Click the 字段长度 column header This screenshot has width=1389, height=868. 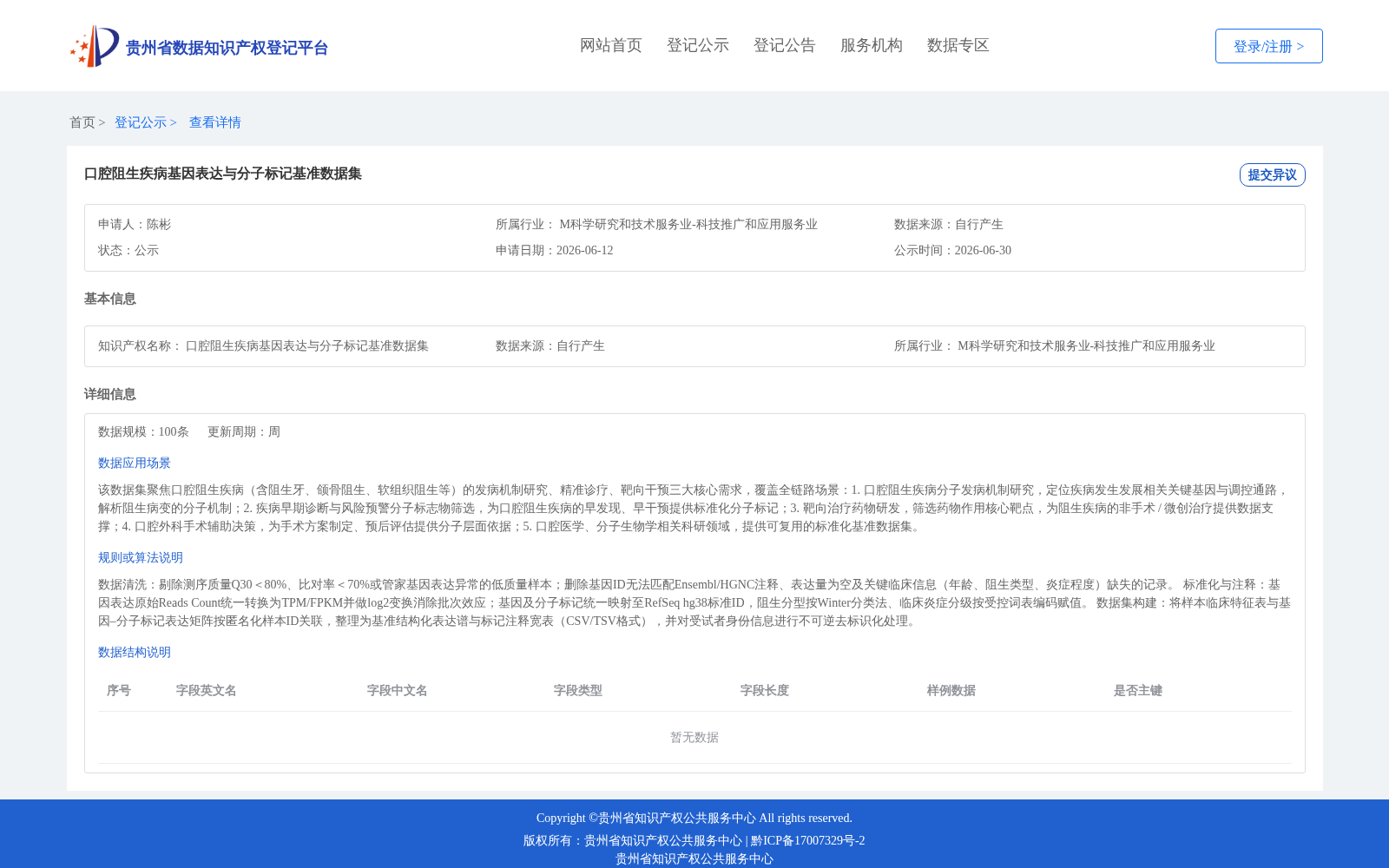pyautogui.click(x=765, y=690)
